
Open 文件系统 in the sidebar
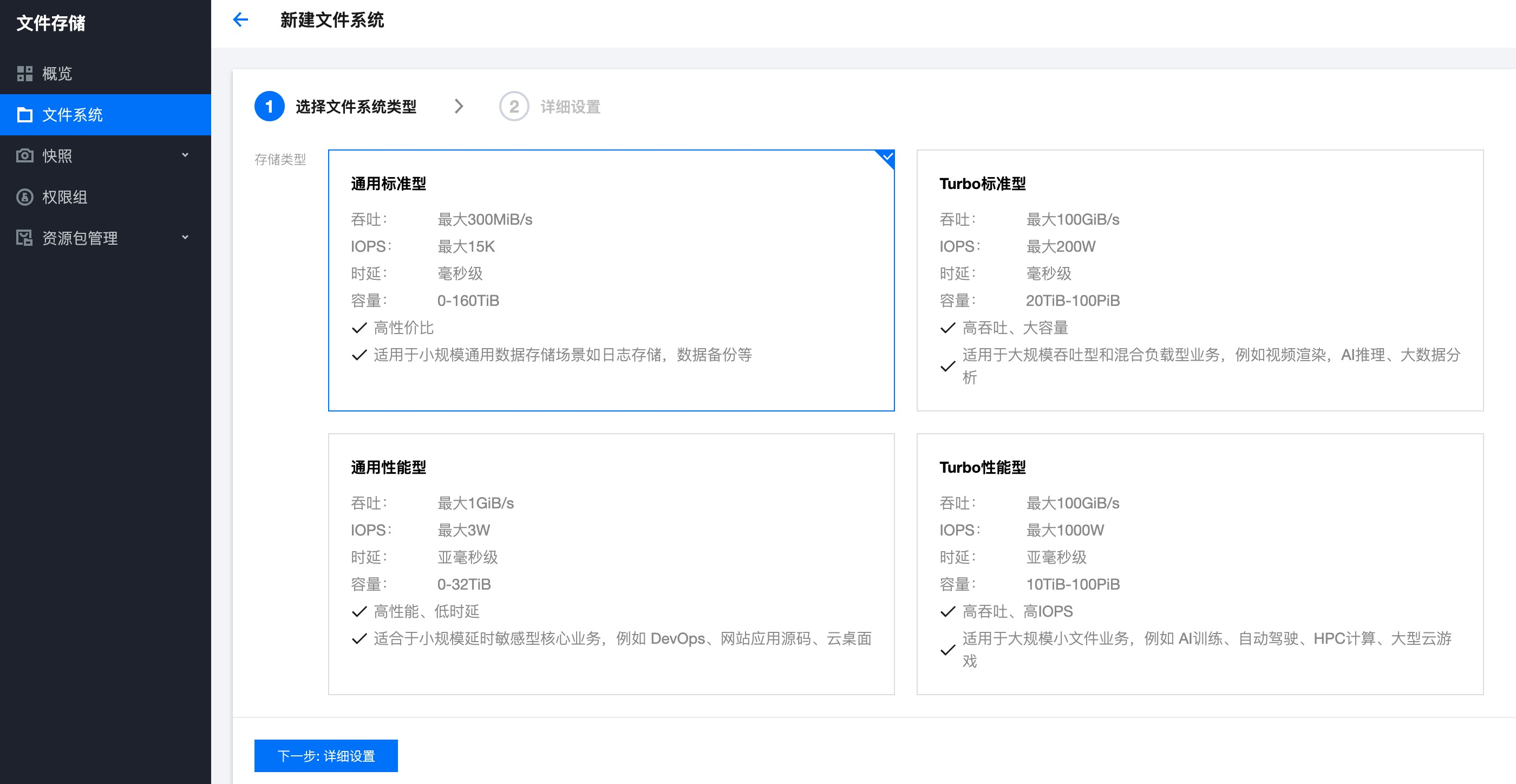(x=106, y=115)
